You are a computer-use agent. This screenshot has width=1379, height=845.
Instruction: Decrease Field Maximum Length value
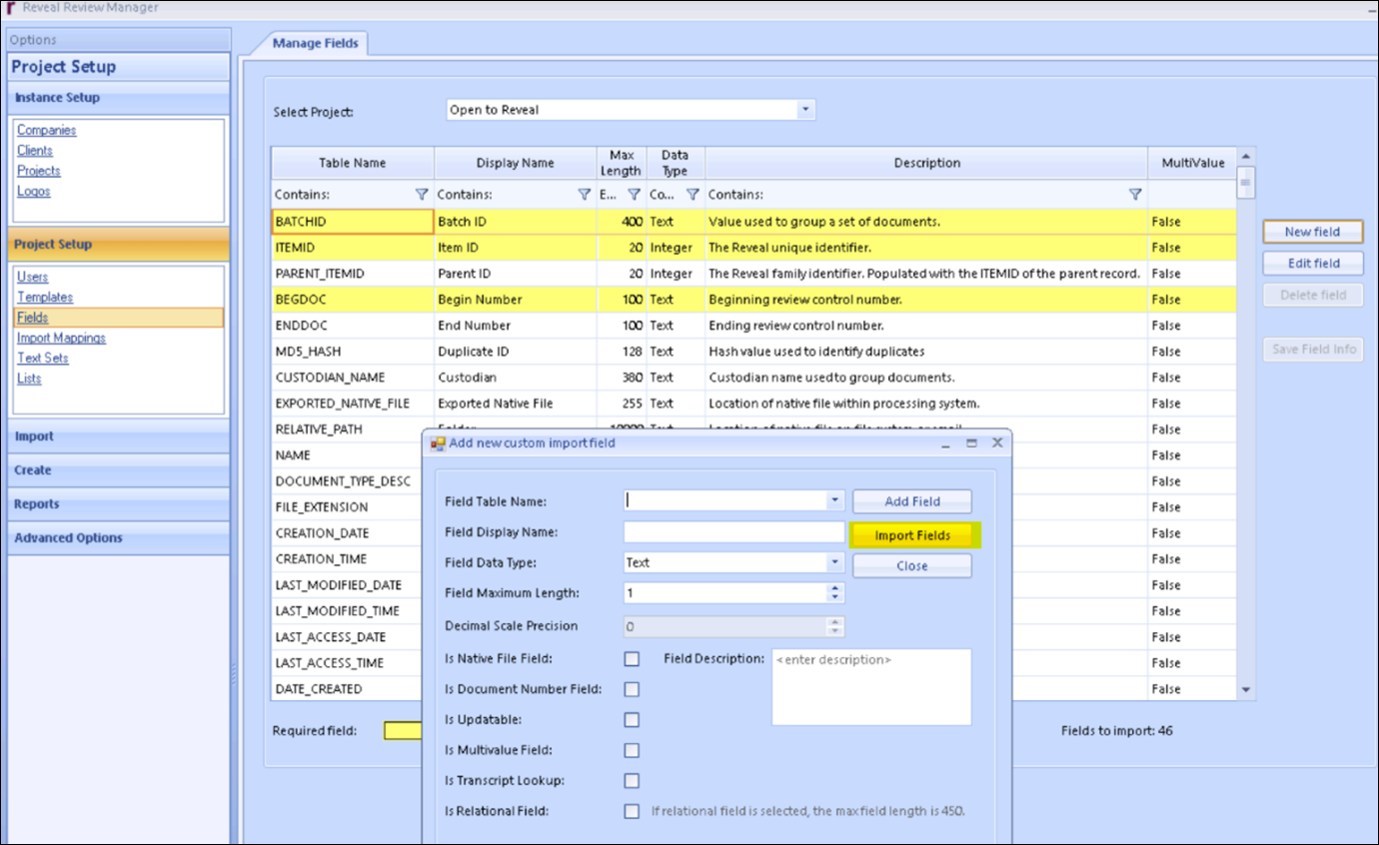pyautogui.click(x=836, y=598)
